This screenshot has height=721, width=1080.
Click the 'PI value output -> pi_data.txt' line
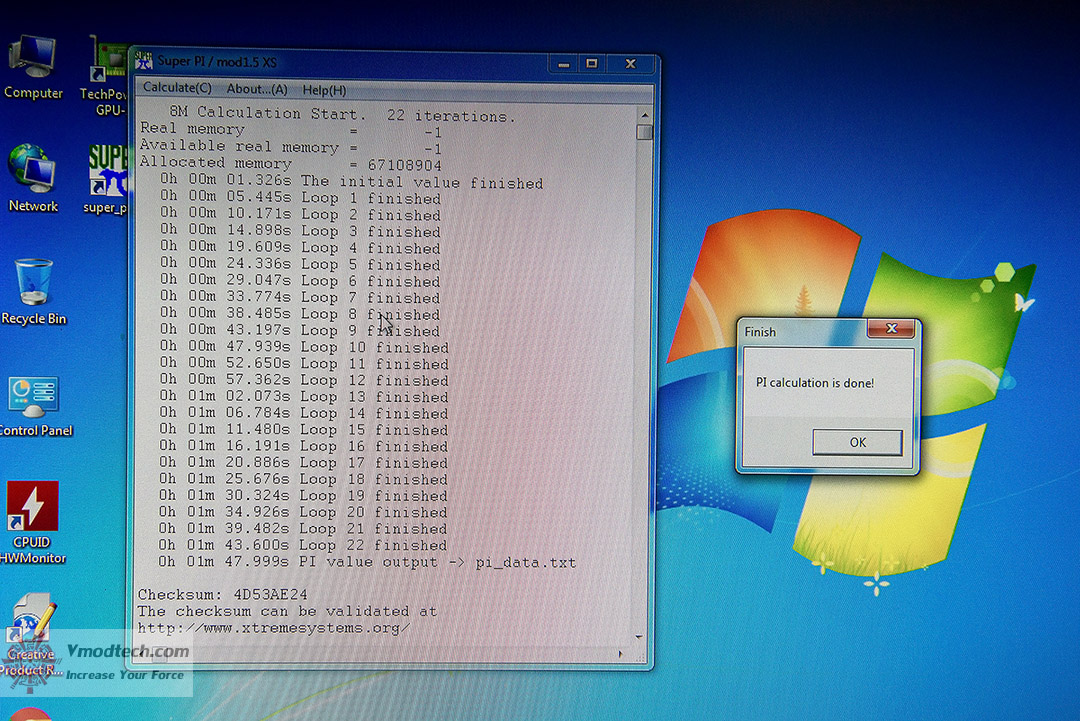point(366,562)
